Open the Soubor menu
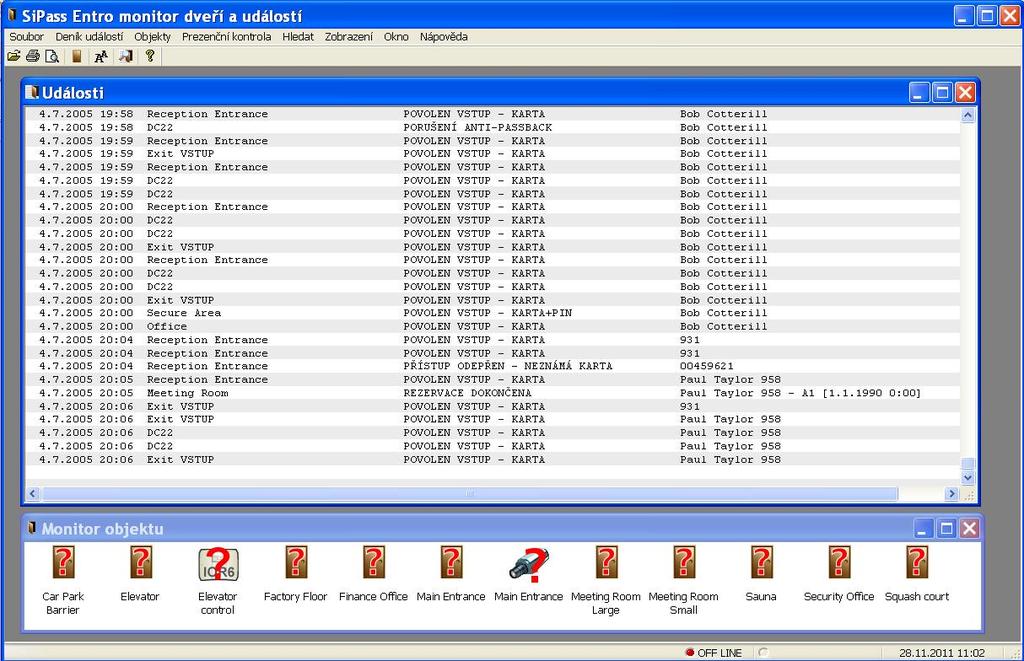 26,37
